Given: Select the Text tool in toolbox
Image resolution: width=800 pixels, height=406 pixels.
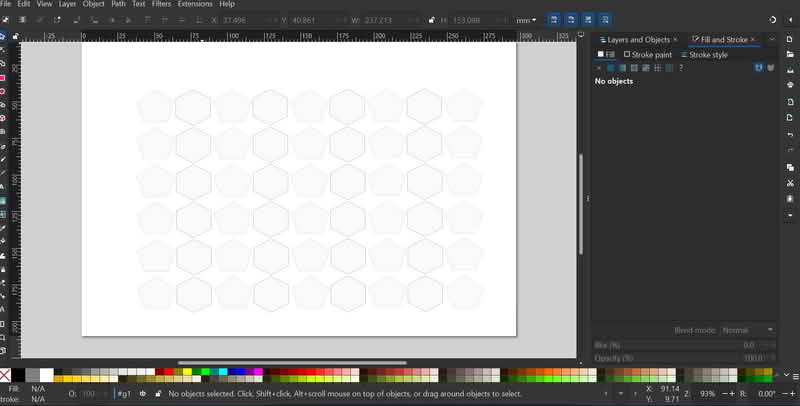Looking at the screenshot, I should pos(4,186).
